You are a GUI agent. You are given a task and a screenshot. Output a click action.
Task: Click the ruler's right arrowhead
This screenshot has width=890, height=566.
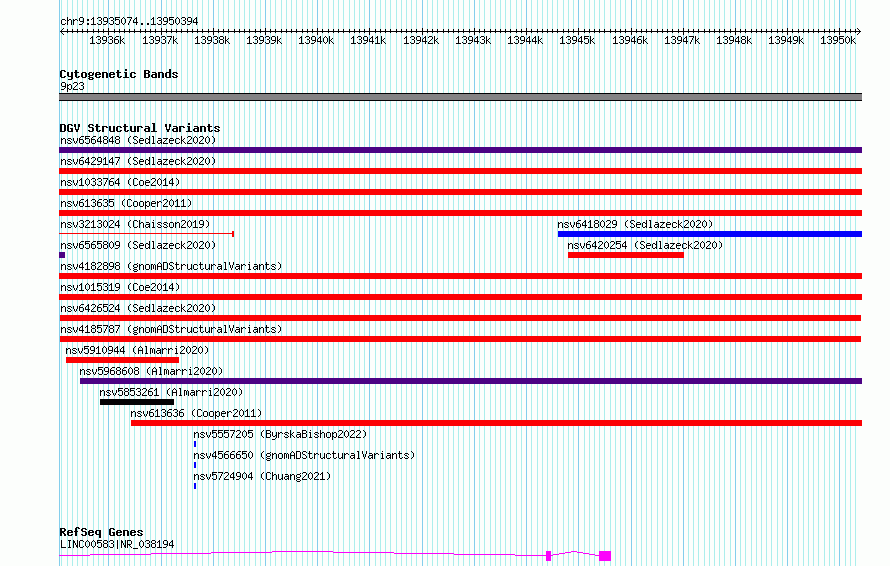[x=859, y=32]
